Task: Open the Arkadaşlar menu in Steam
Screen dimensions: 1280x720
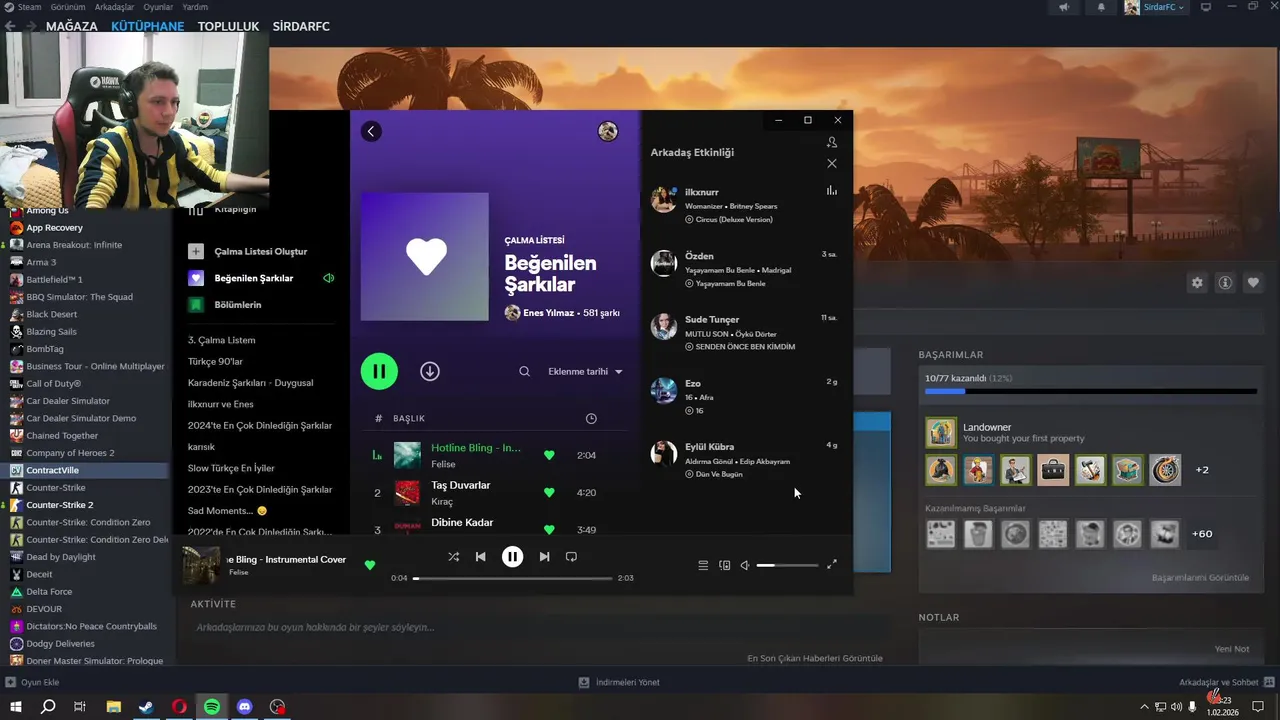Action: click(114, 7)
